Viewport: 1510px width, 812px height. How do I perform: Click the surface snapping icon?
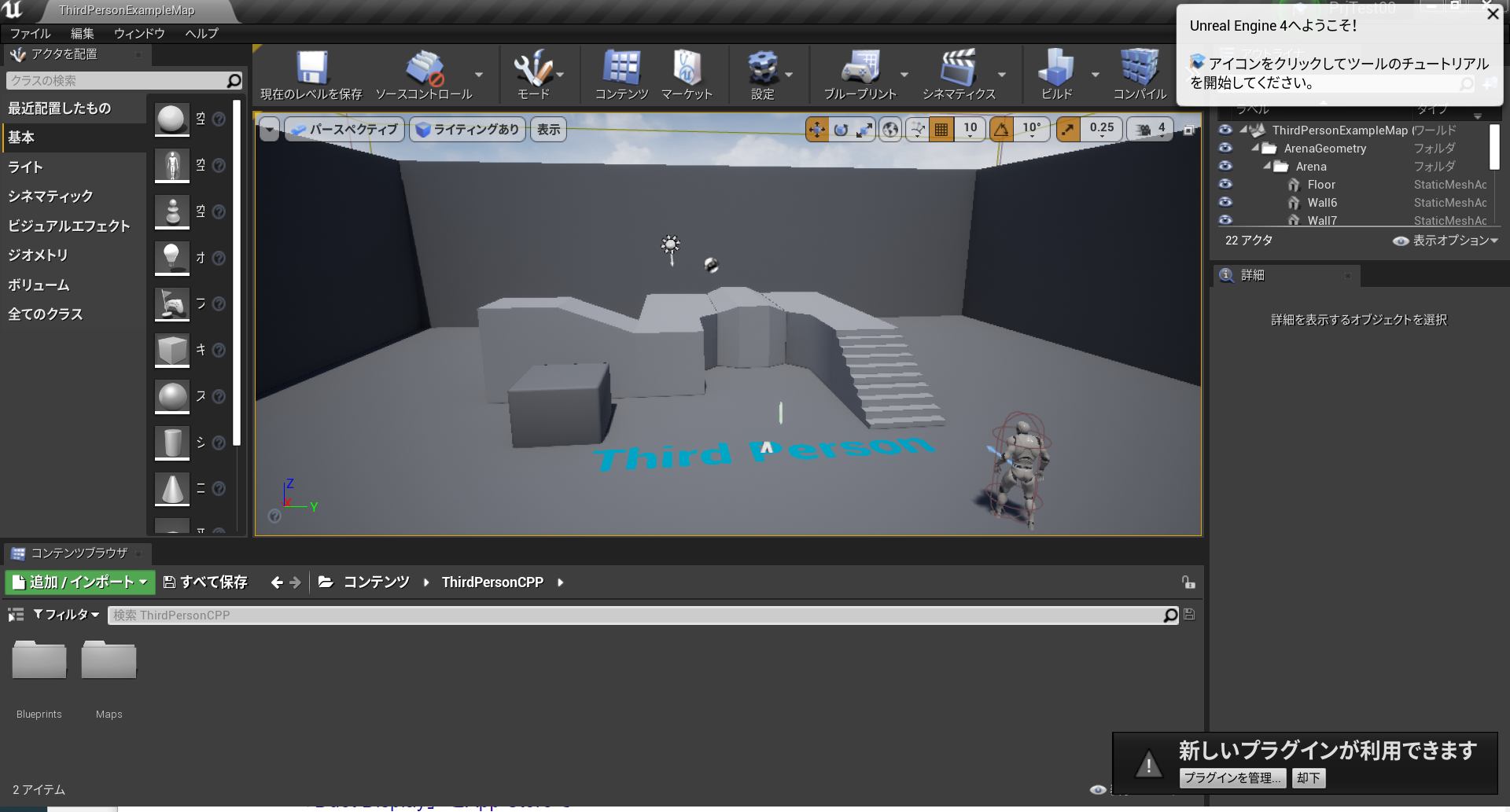[x=917, y=130]
